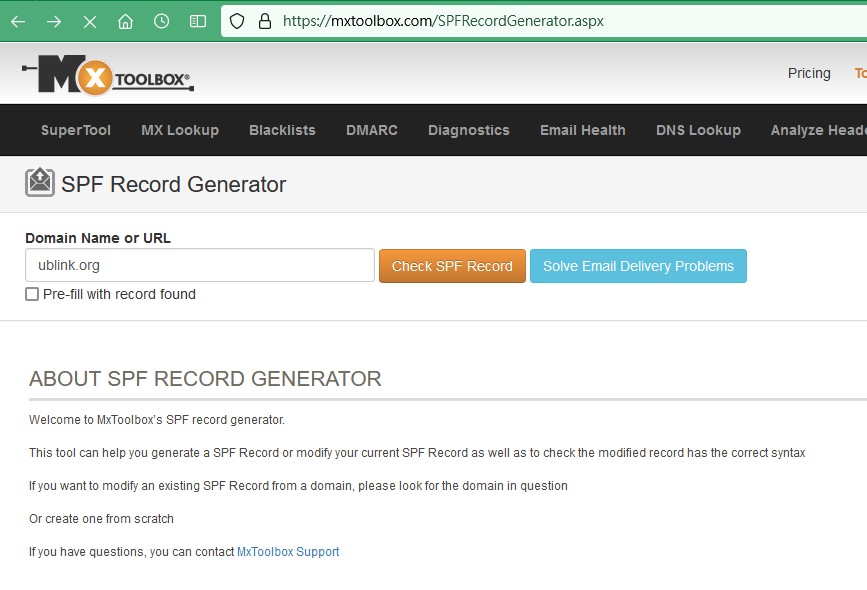This screenshot has height=590, width=867.
Task: Open the DMARC menu item
Action: pos(372,130)
